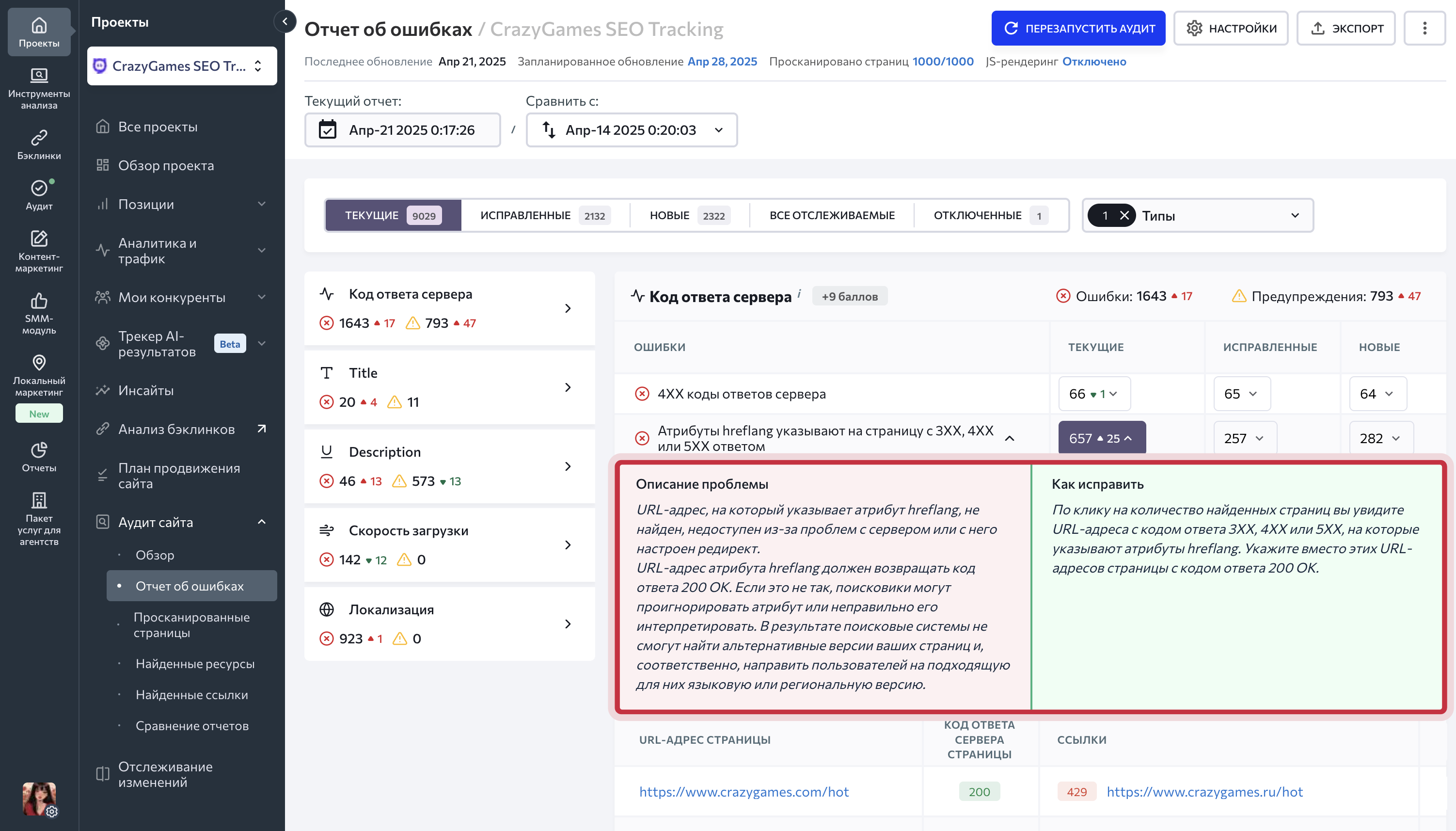This screenshot has height=831, width=1456.
Task: Click the Инсайты sparkle icon in sidebar
Action: [x=103, y=390]
